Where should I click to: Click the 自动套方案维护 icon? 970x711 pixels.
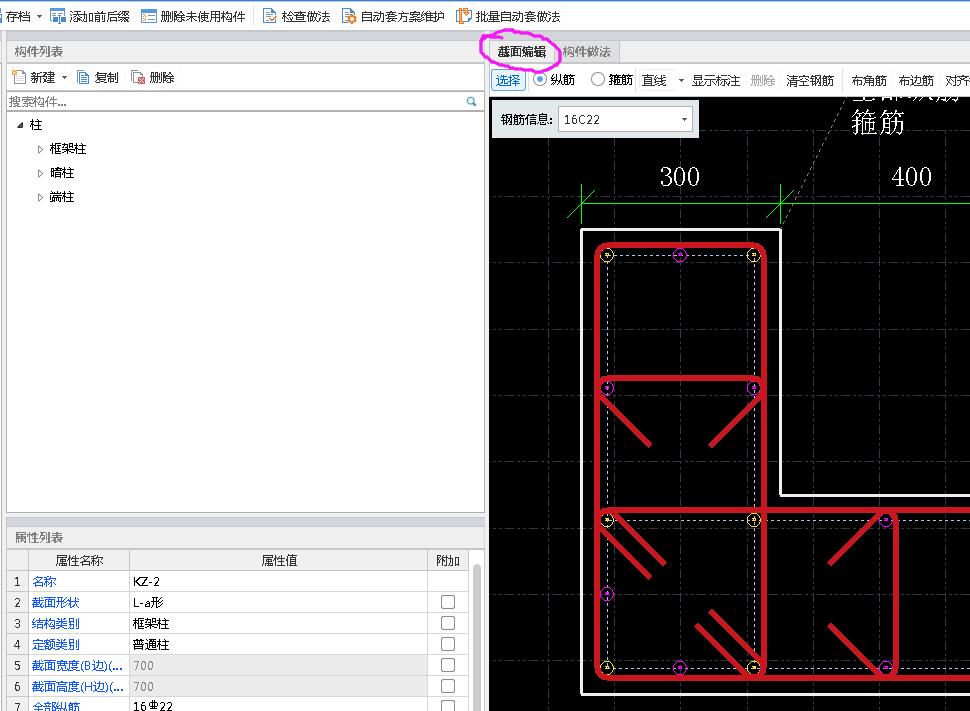[349, 16]
